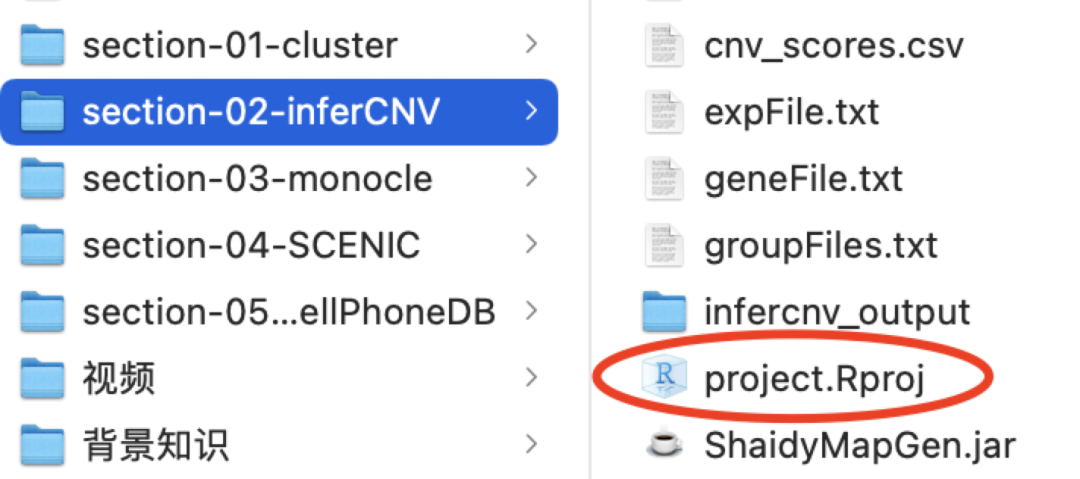Image resolution: width=1080 pixels, height=479 pixels.
Task: Click the section-04-SCENIC folder icon
Action: click(x=42, y=245)
